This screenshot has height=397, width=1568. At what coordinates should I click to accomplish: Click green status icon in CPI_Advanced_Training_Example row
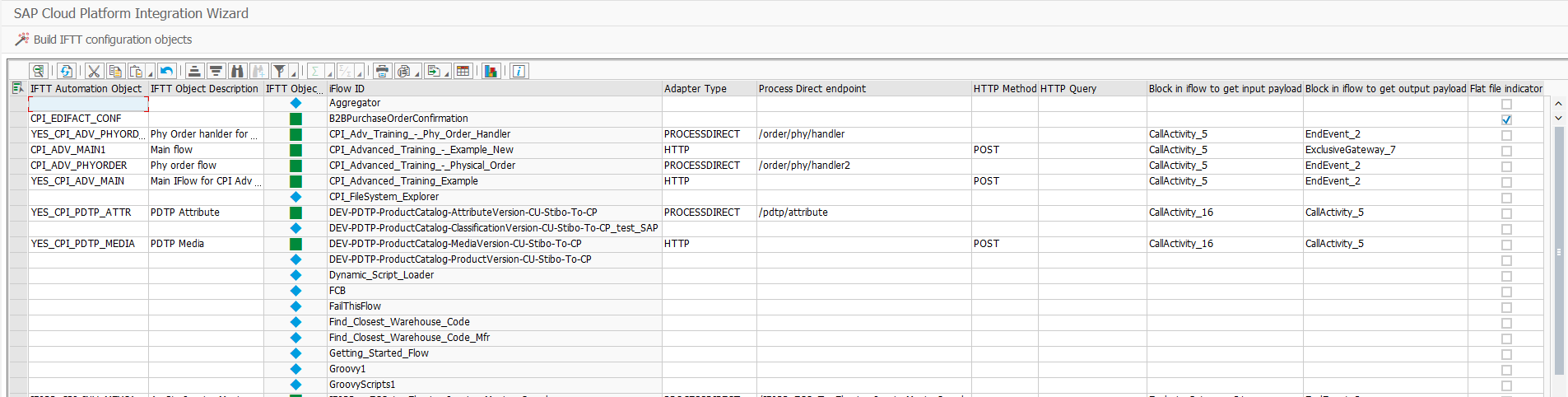295,181
